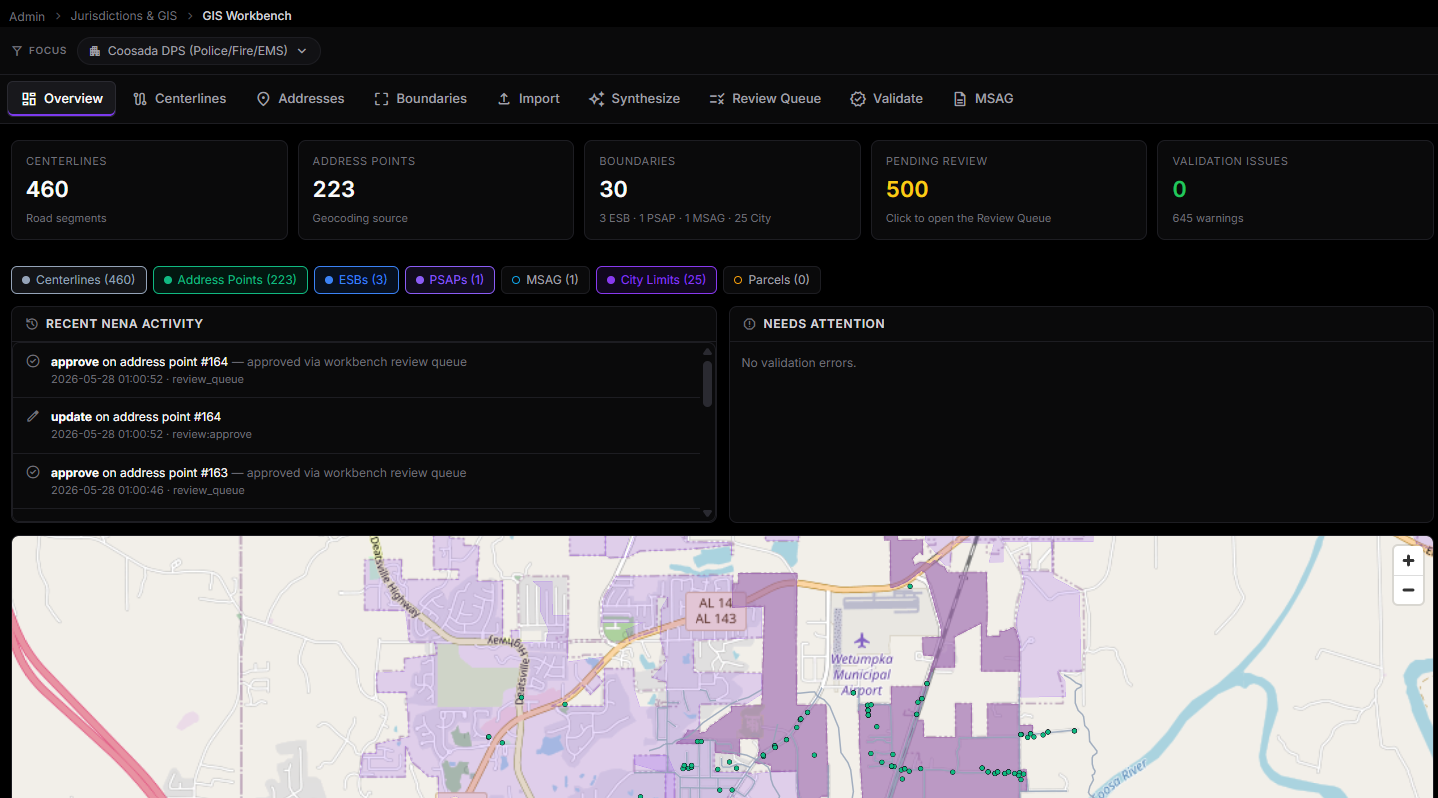Open the Pending Review 500 card
The height and width of the screenshot is (798, 1438).
click(1008, 190)
